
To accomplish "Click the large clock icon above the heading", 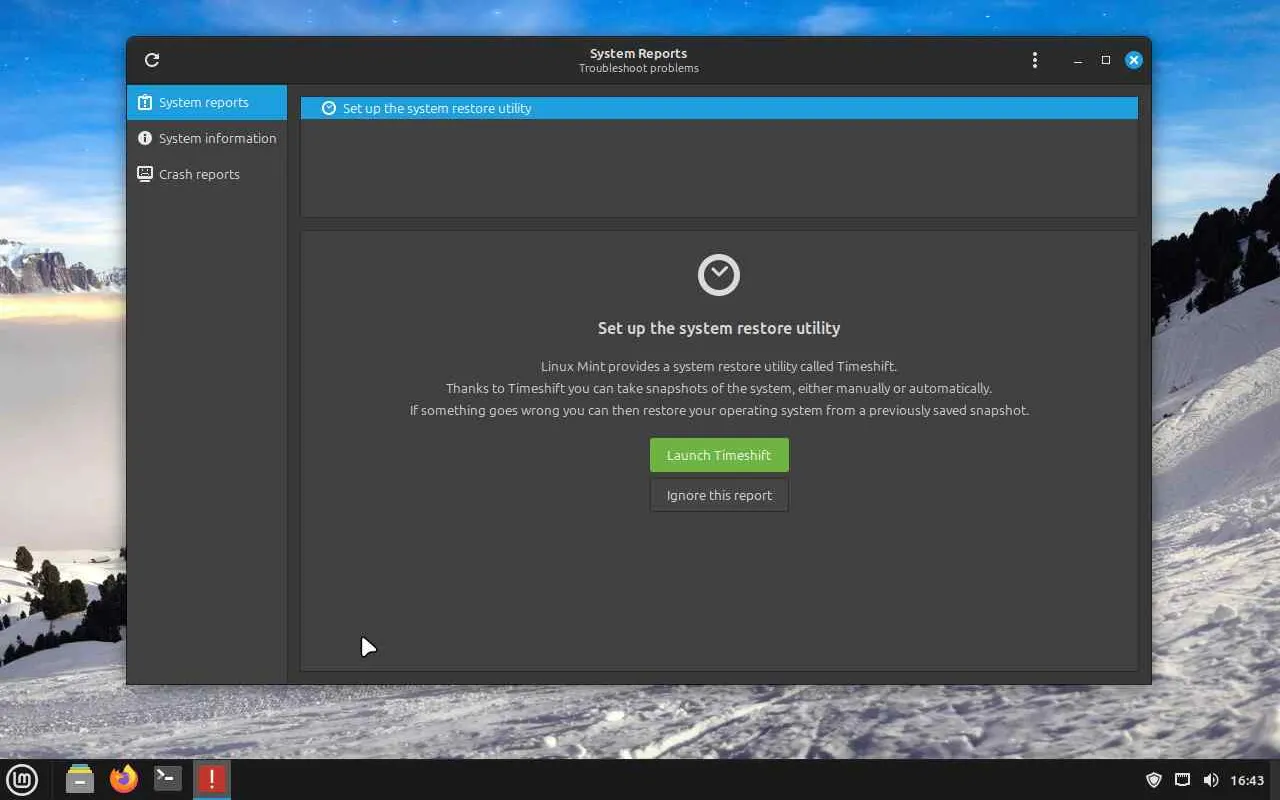I will 719,275.
